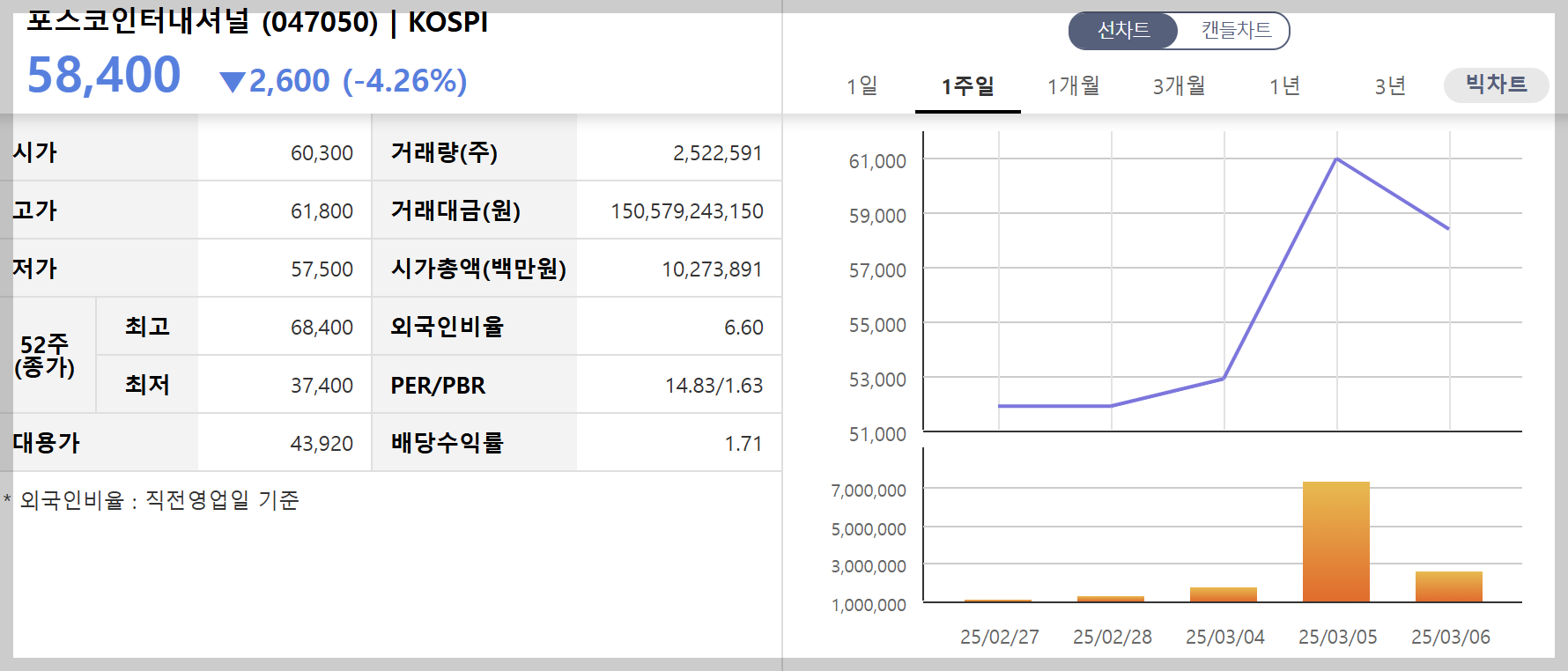Select the 1개월 period tab
The image size is (1568, 671).
[x=1074, y=85]
